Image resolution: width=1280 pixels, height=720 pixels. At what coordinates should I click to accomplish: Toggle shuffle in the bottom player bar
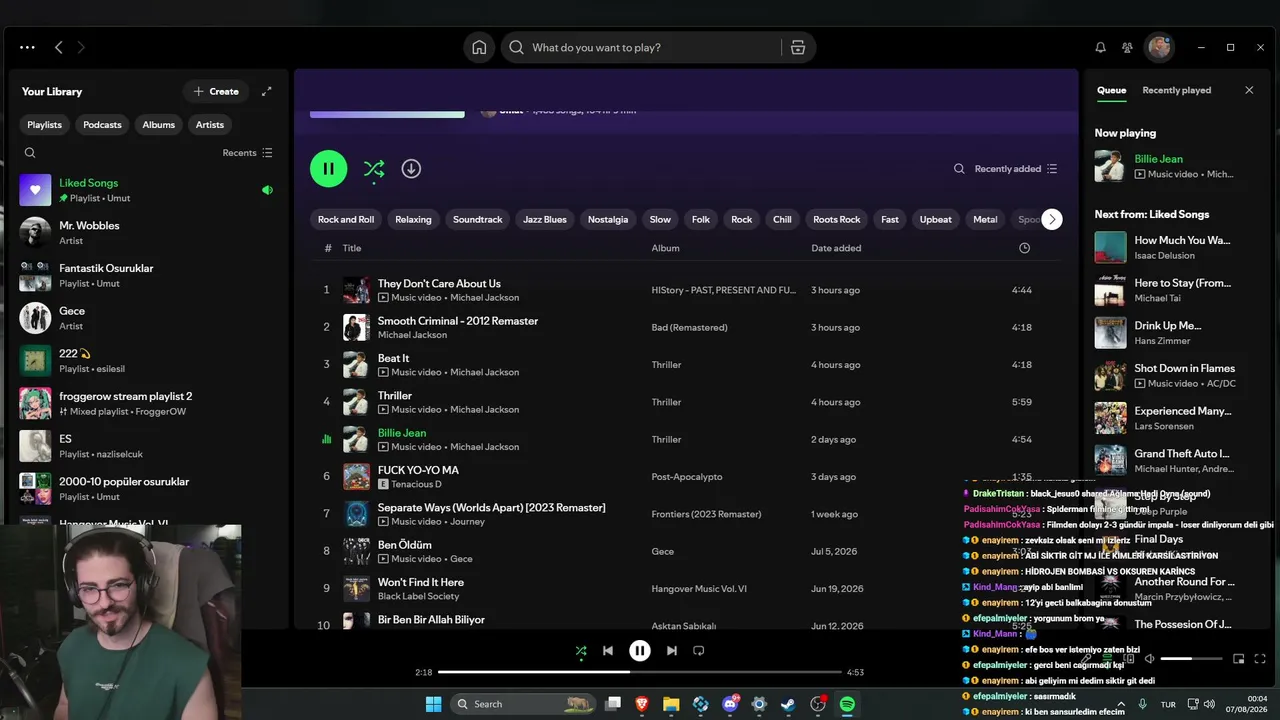[581, 651]
